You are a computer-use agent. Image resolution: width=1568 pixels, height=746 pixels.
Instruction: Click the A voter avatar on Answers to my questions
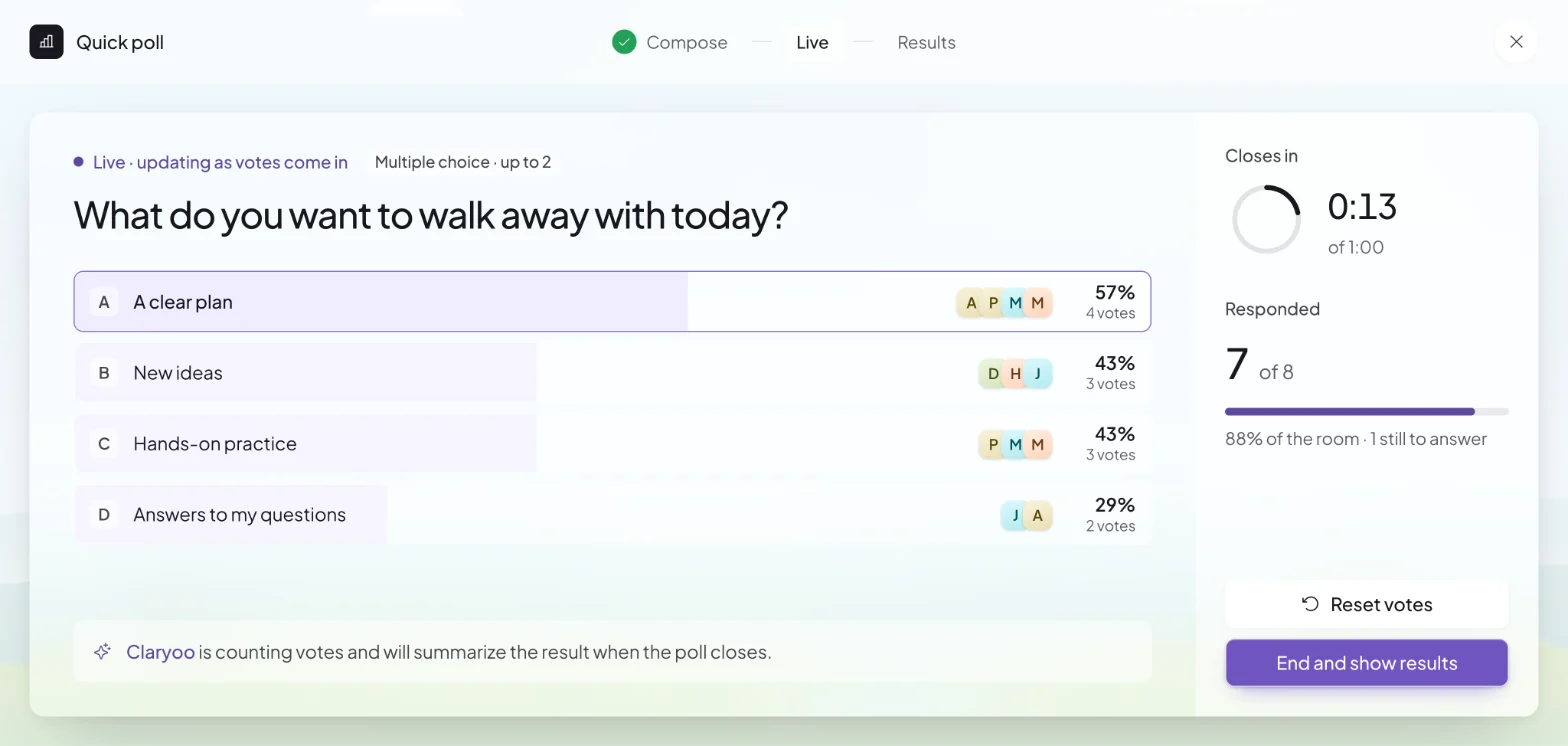(x=1037, y=516)
